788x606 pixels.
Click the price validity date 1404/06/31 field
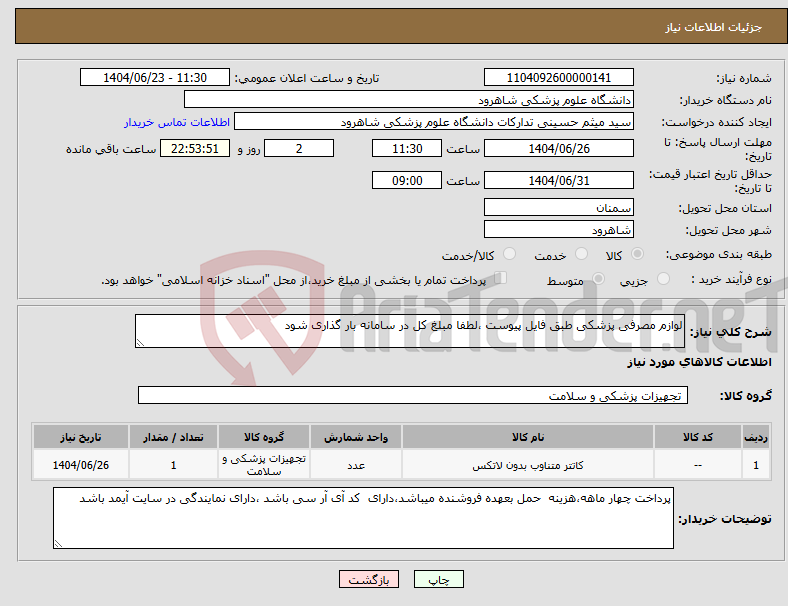pyautogui.click(x=559, y=180)
